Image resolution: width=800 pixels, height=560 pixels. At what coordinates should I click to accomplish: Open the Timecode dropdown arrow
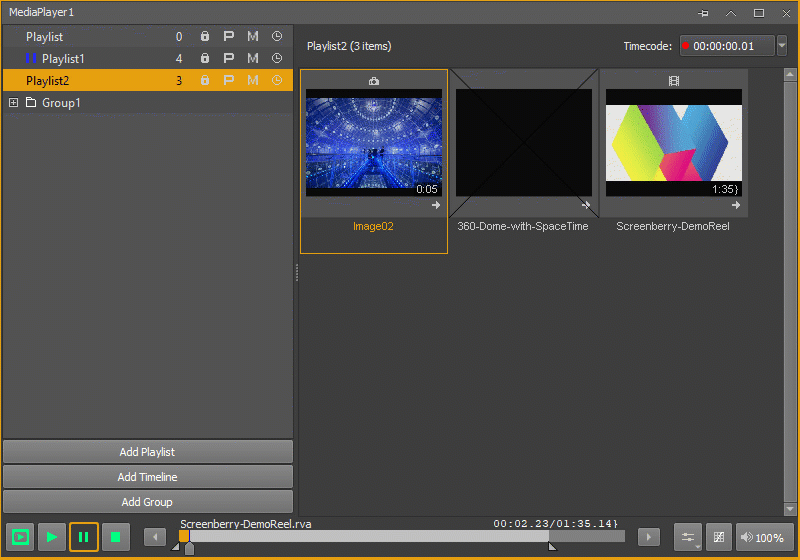(x=782, y=46)
